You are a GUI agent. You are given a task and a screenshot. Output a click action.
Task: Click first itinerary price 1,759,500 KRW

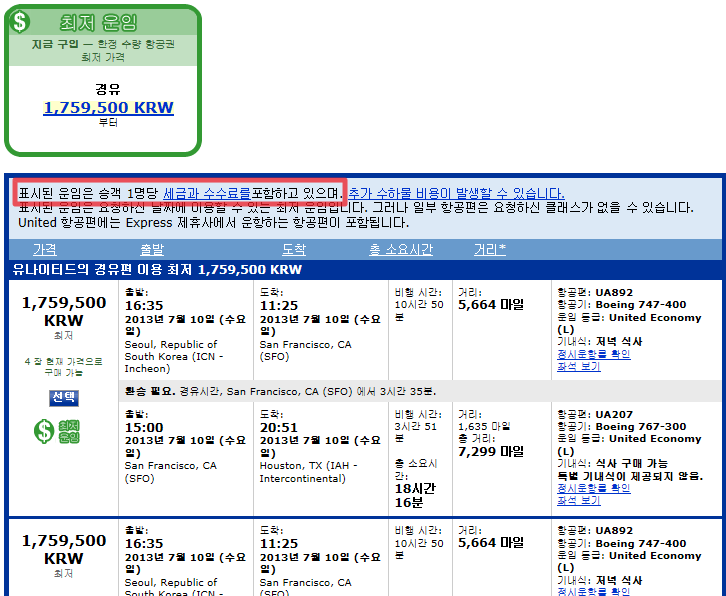[64, 311]
